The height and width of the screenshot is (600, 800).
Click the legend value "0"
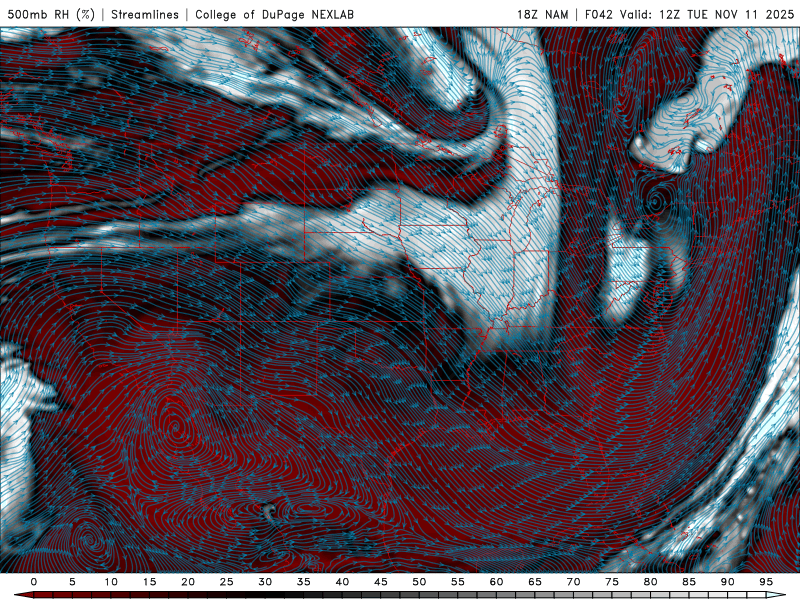pos(34,582)
